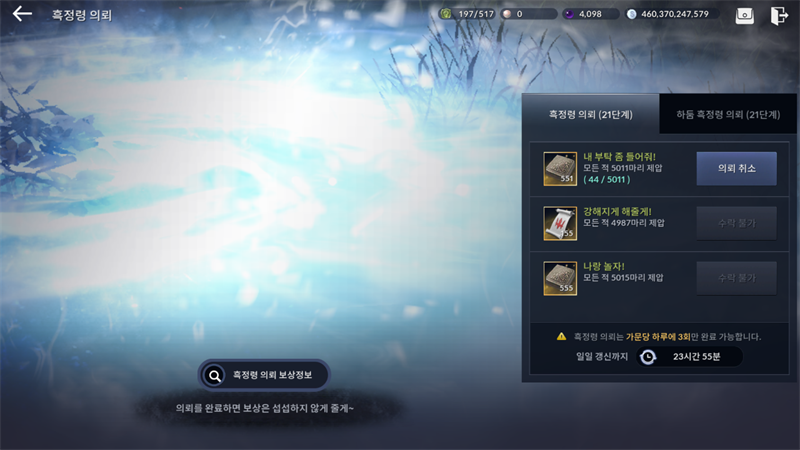Click the purple black pearl icon 4,098
Screen dimensions: 800x450
click(569, 14)
